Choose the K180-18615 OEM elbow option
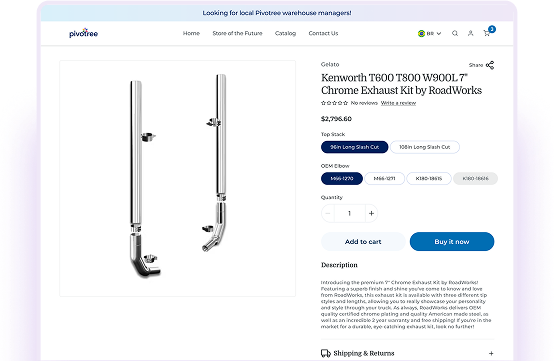 click(429, 178)
